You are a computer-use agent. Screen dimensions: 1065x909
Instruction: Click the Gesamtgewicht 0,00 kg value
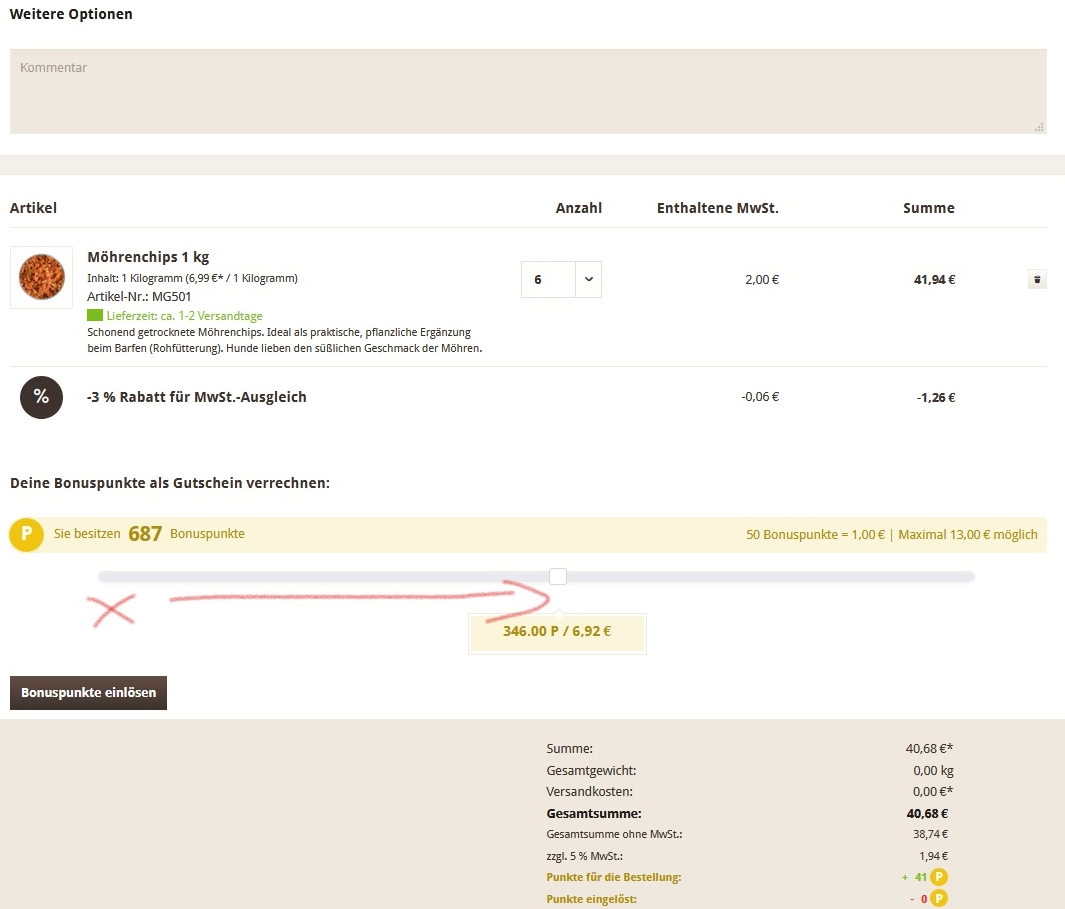933,770
